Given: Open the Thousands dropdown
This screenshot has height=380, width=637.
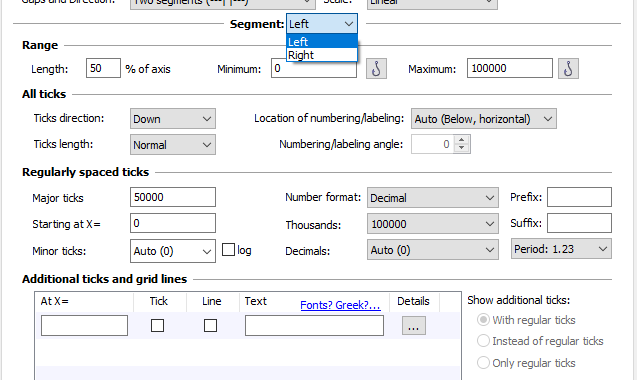Looking at the screenshot, I should pyautogui.click(x=433, y=224).
